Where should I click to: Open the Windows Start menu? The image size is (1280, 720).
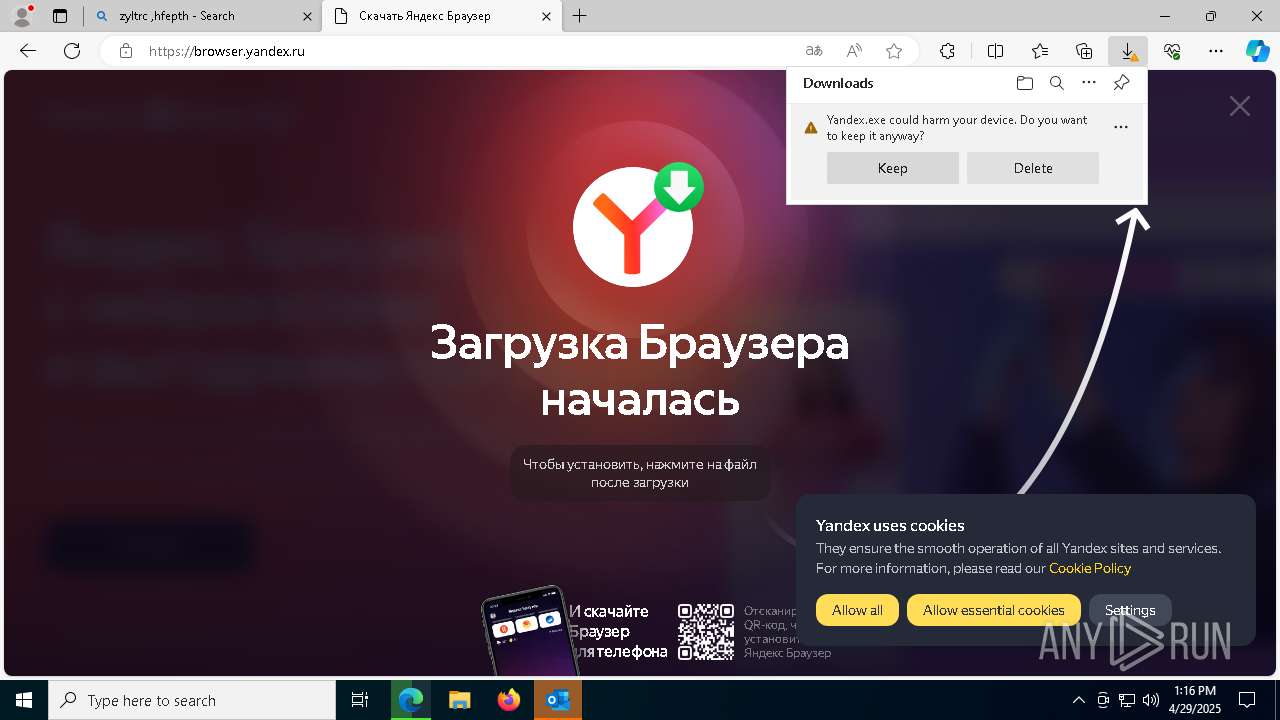tap(24, 700)
